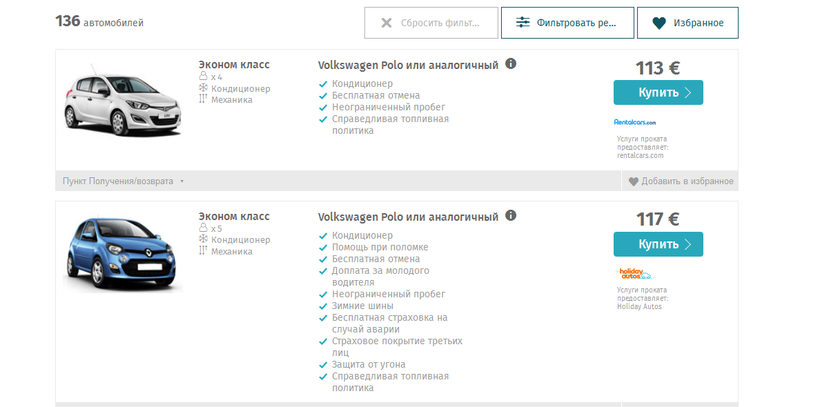This screenshot has width=820, height=407.
Task: Click info icon for the 117 € Volkswagen Polo
Action: [511, 215]
